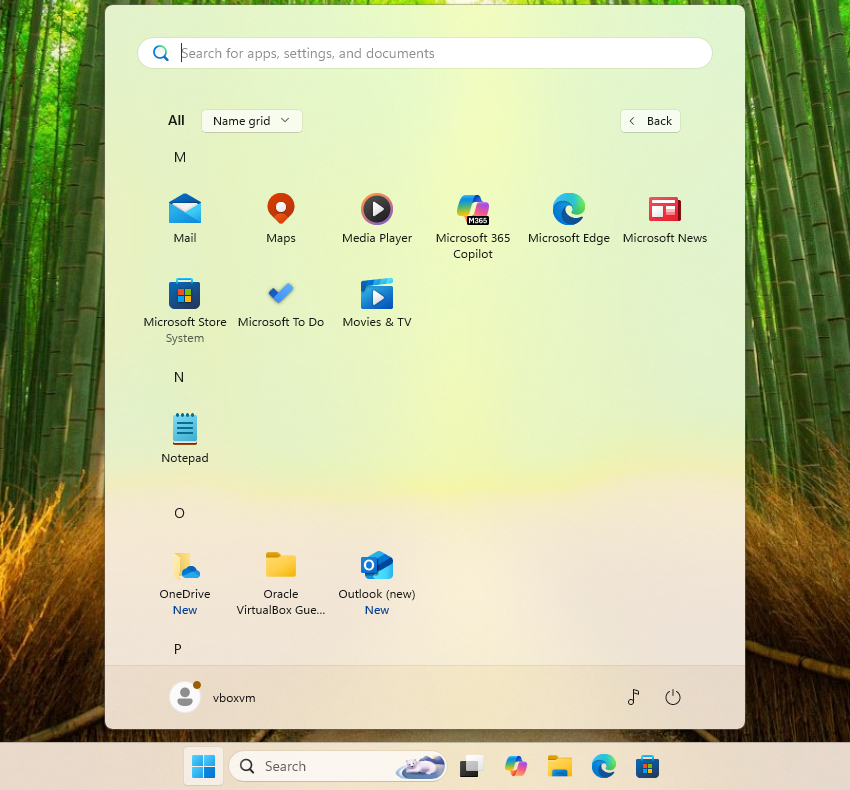Click the search magnifier in Start menu

[160, 53]
